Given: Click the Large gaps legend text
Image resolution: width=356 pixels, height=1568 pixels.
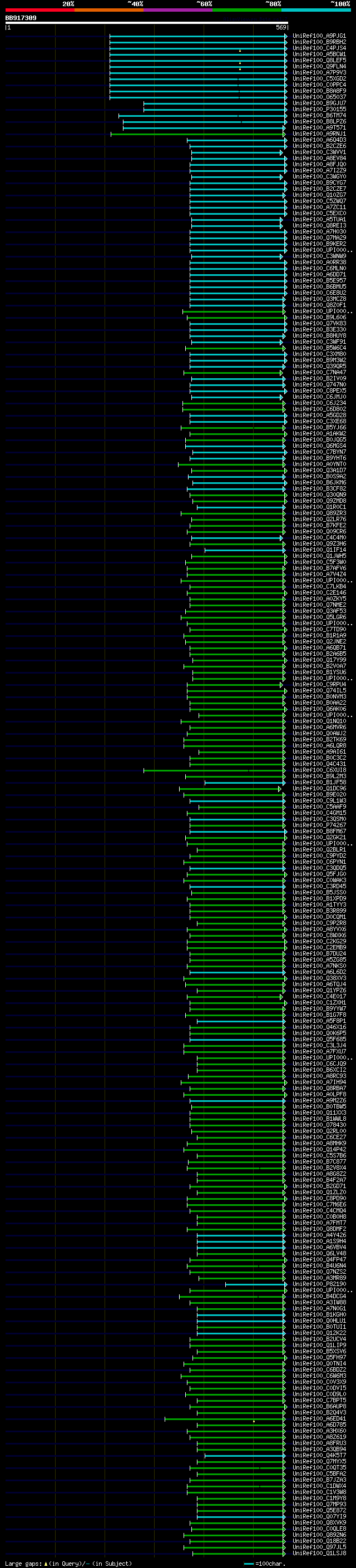Looking at the screenshot, I should [68, 1563].
